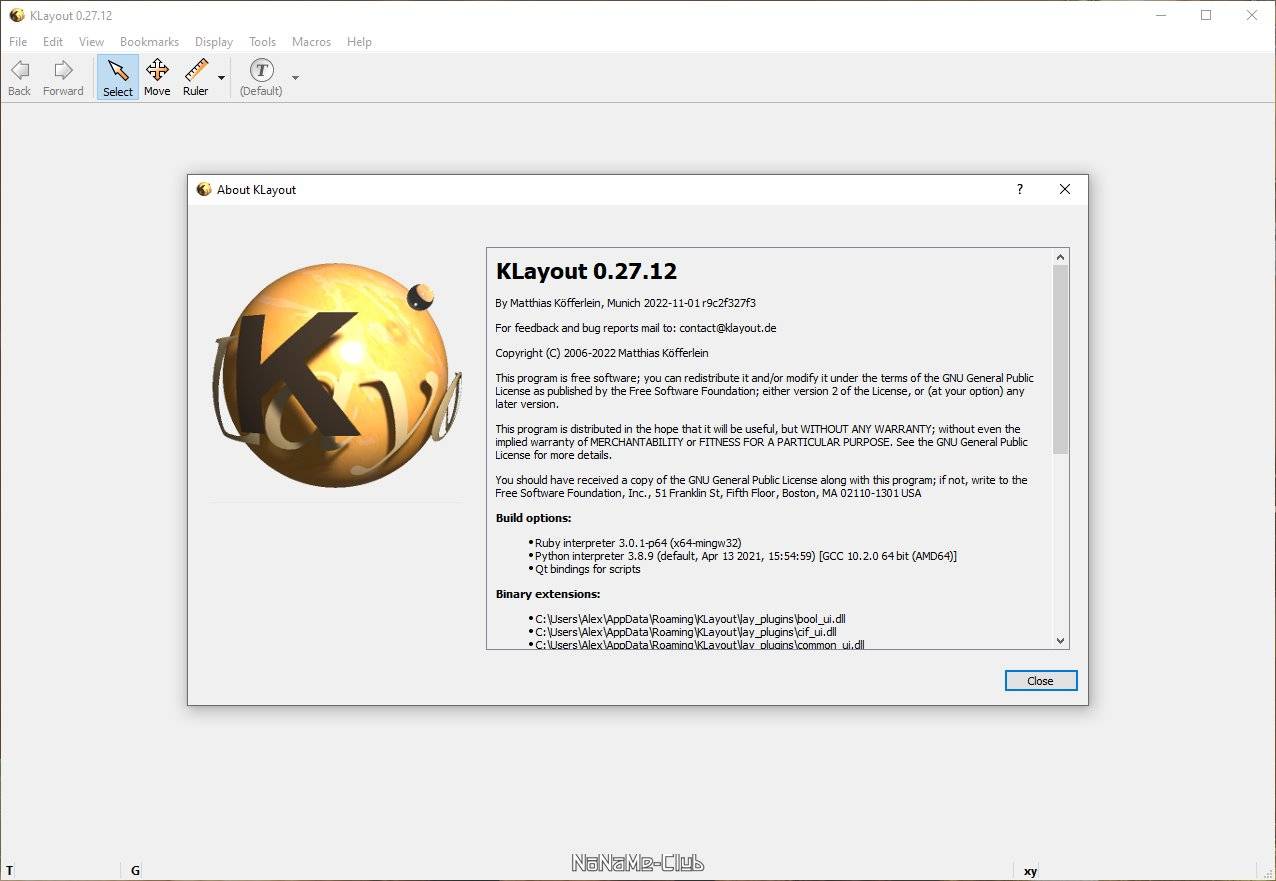
Task: Open the Tools menu
Action: [262, 42]
